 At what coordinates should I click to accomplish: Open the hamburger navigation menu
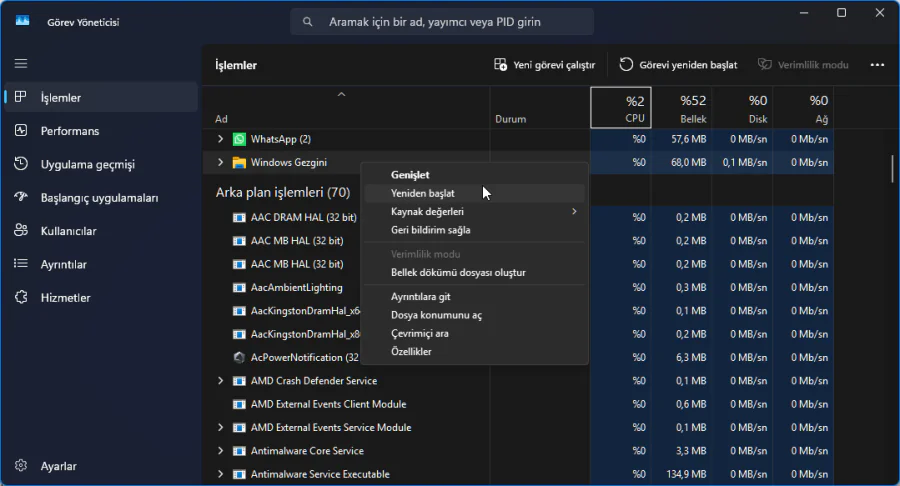21,64
